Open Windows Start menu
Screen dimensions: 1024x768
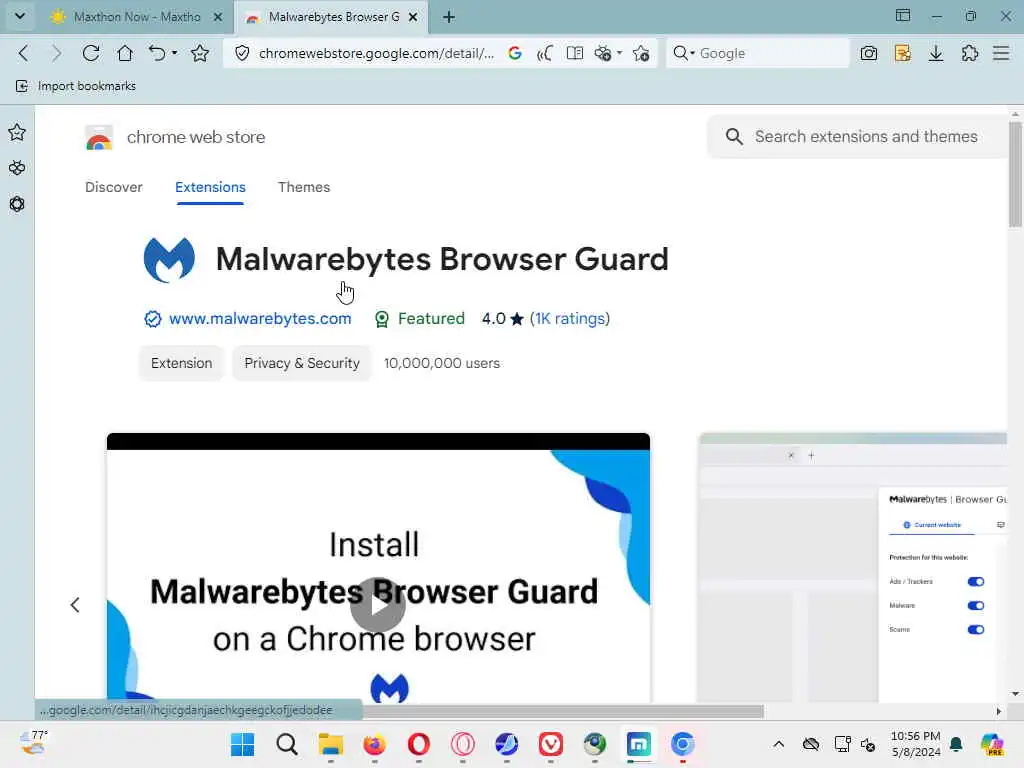[x=242, y=744]
